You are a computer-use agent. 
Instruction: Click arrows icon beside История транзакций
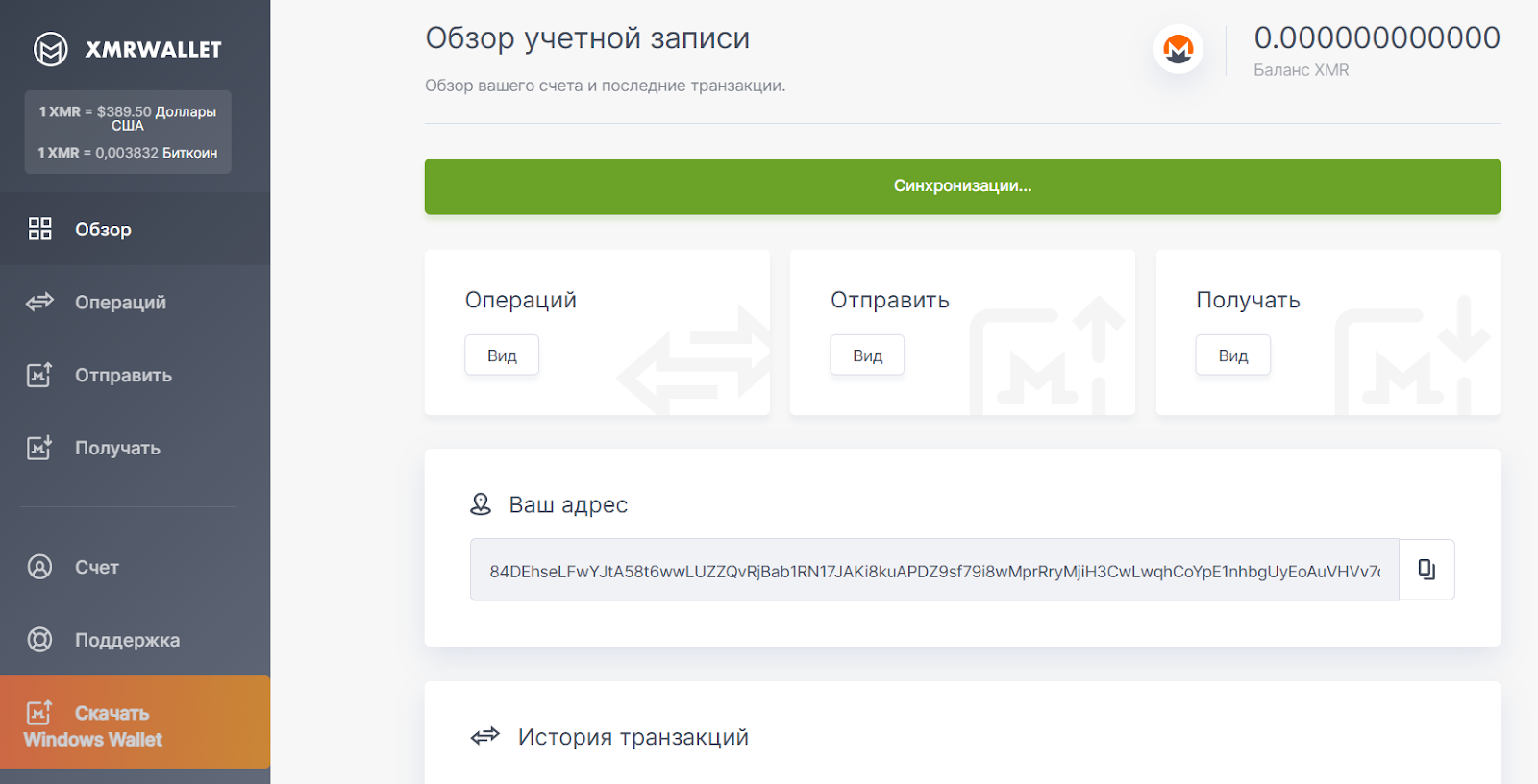(x=485, y=737)
